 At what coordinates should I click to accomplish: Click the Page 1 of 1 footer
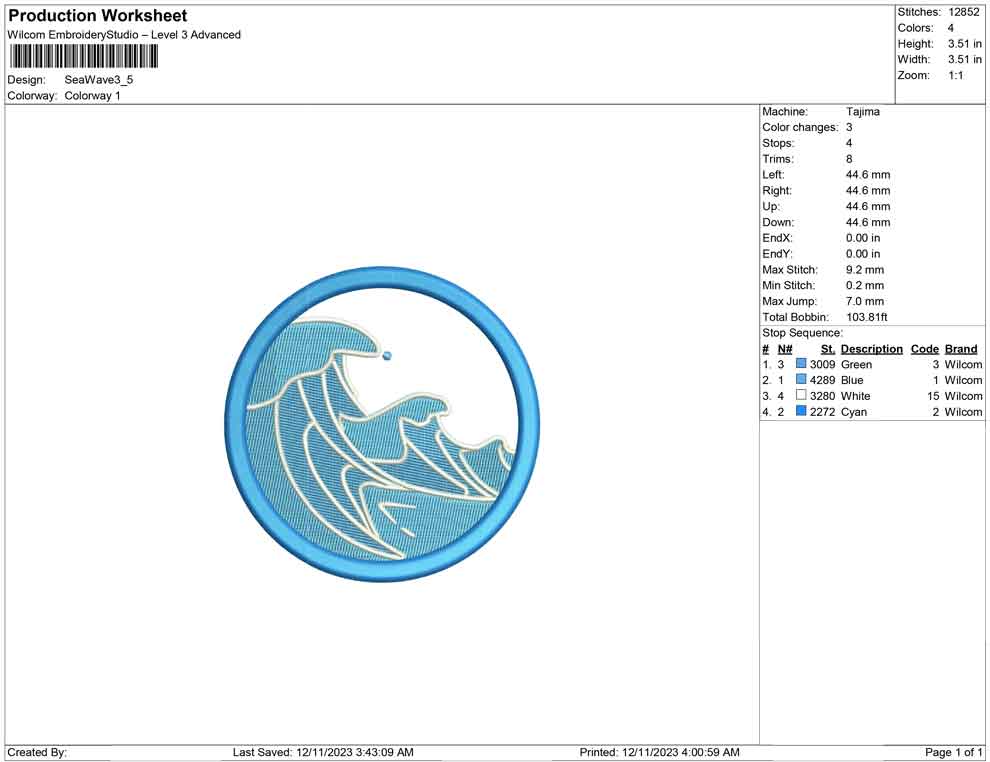(x=954, y=752)
